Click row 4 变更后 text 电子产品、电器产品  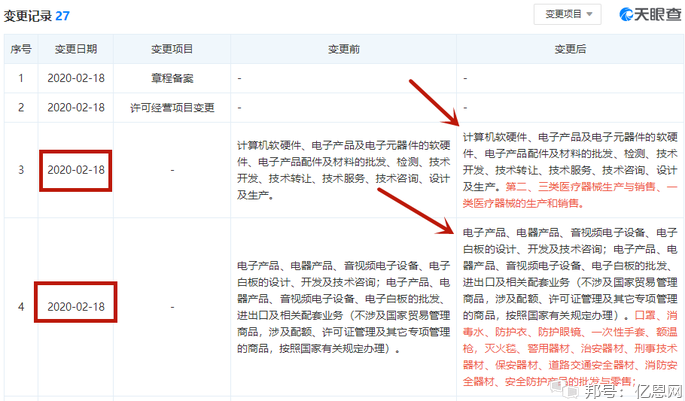coord(511,232)
